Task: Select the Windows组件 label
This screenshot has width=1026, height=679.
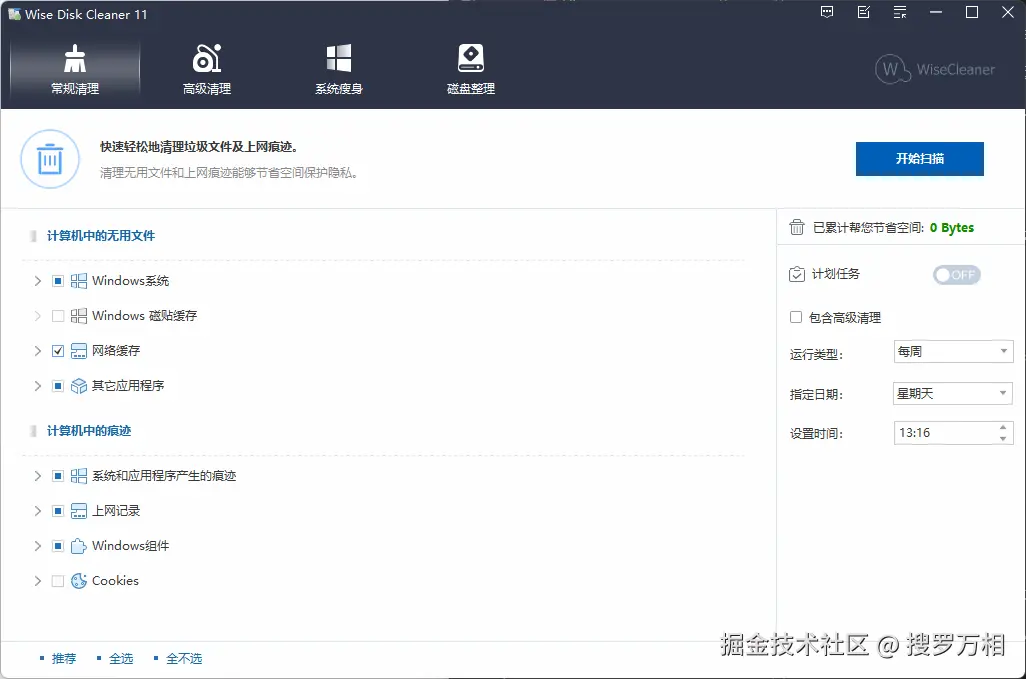Action: pos(130,546)
